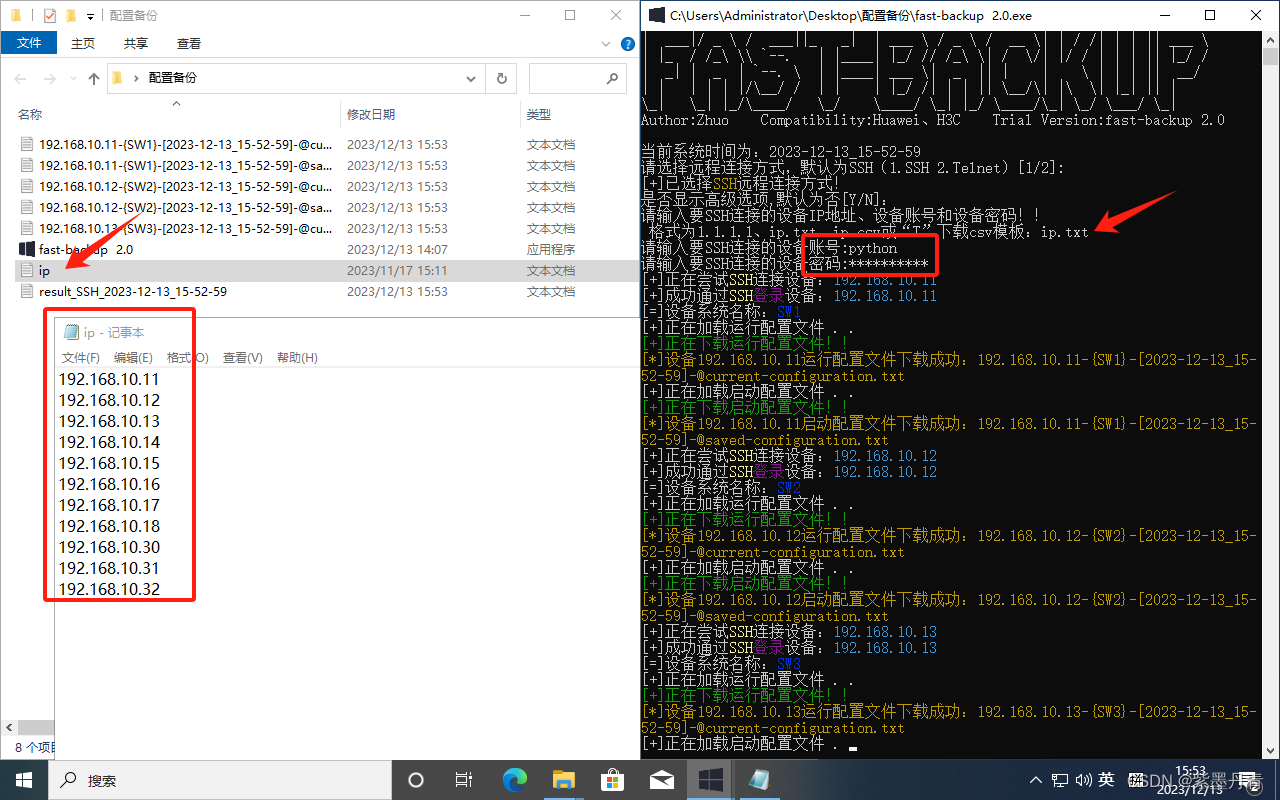The height and width of the screenshot is (800, 1280).
Task: Sort files by the 类型 column header
Action: [539, 115]
